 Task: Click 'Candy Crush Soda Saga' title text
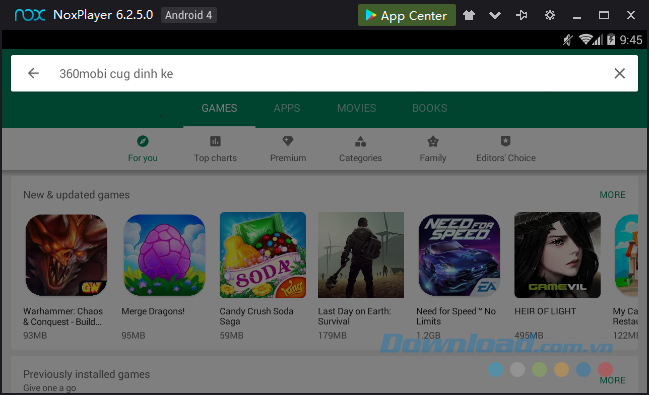[257, 316]
